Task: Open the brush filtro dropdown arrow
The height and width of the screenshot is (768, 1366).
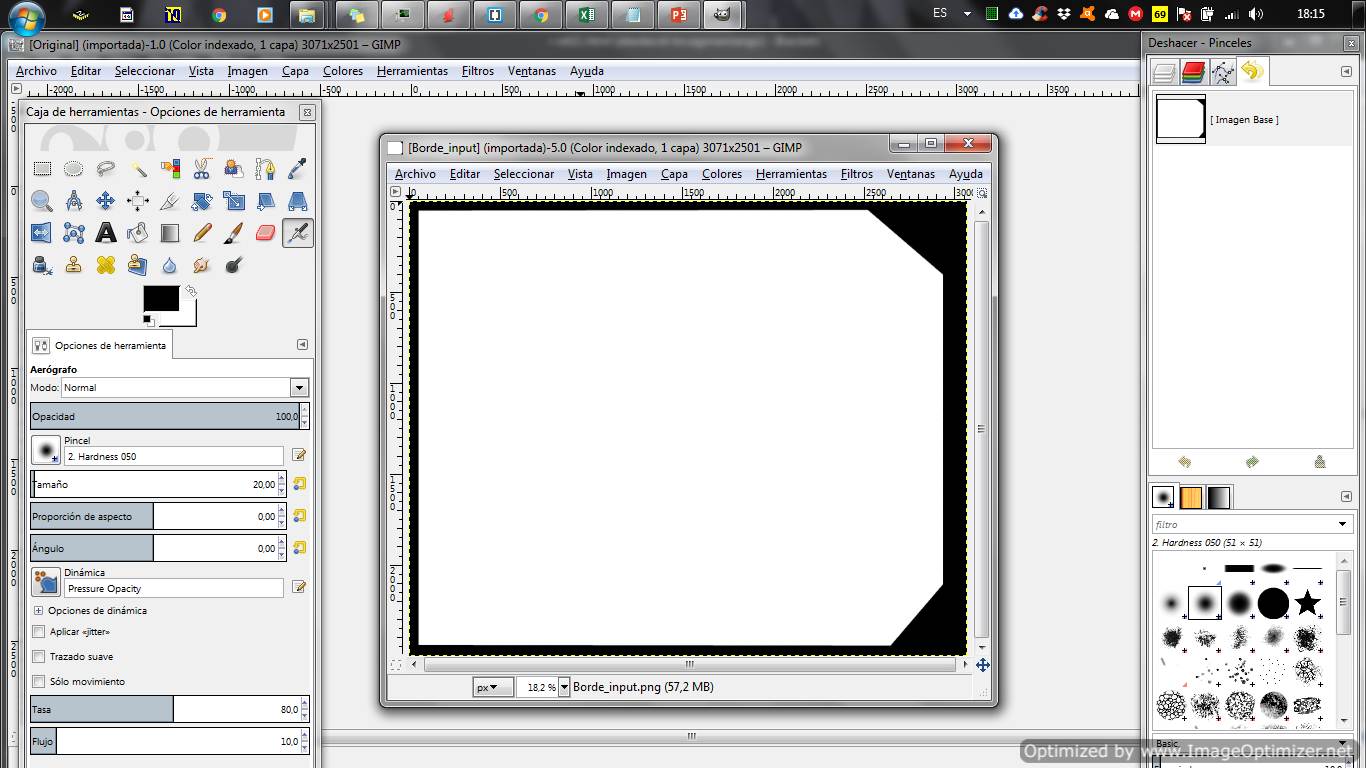Action: click(1343, 524)
